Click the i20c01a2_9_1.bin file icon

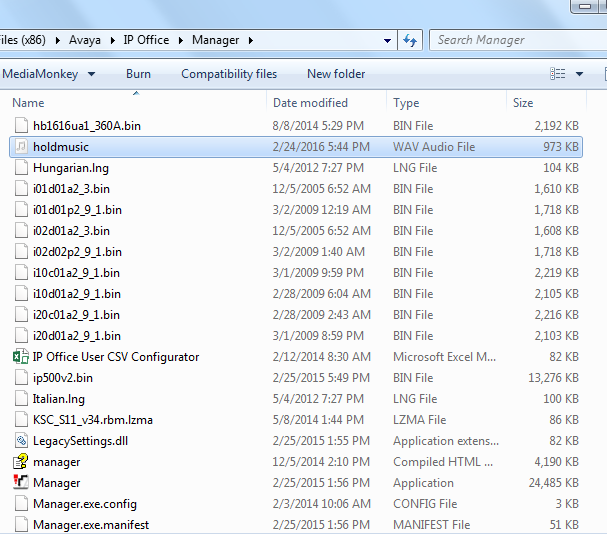click(x=21, y=314)
